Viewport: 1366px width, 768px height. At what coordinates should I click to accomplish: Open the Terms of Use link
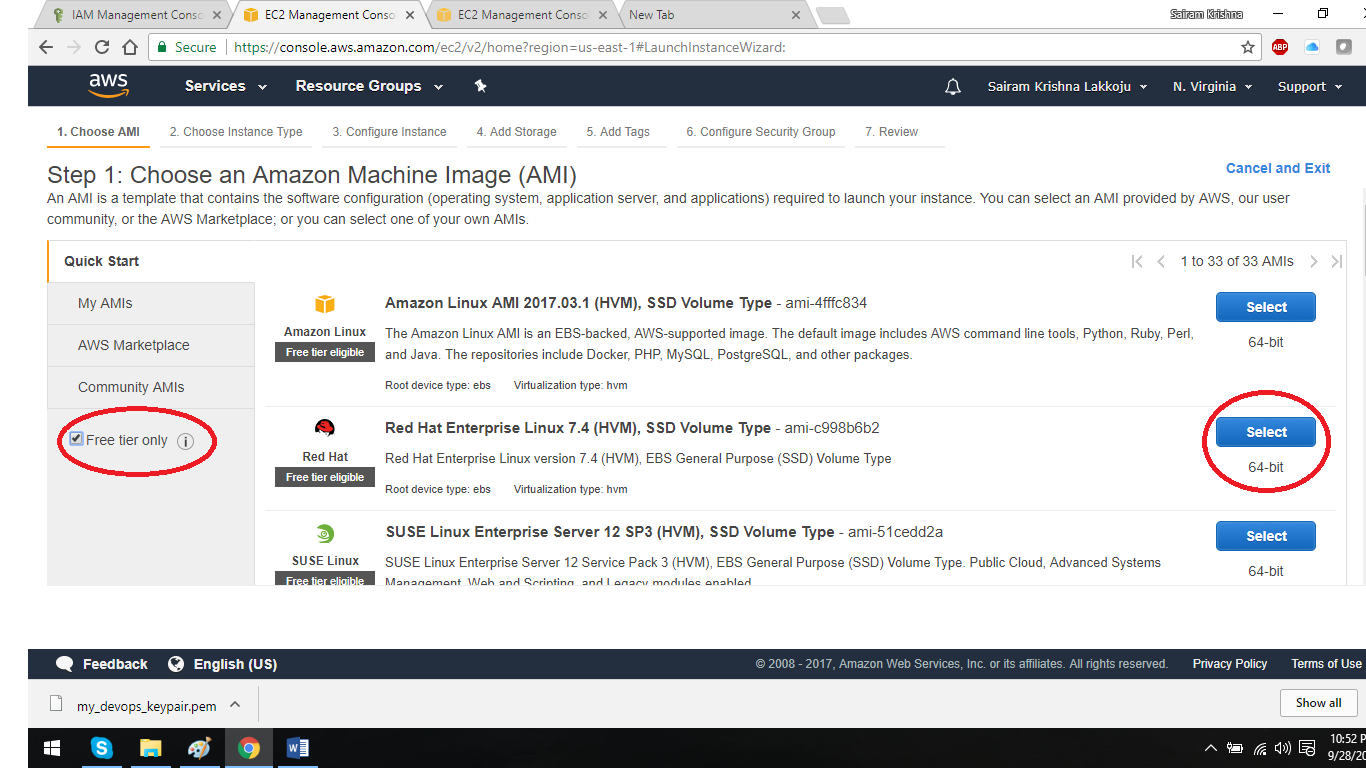point(1326,664)
